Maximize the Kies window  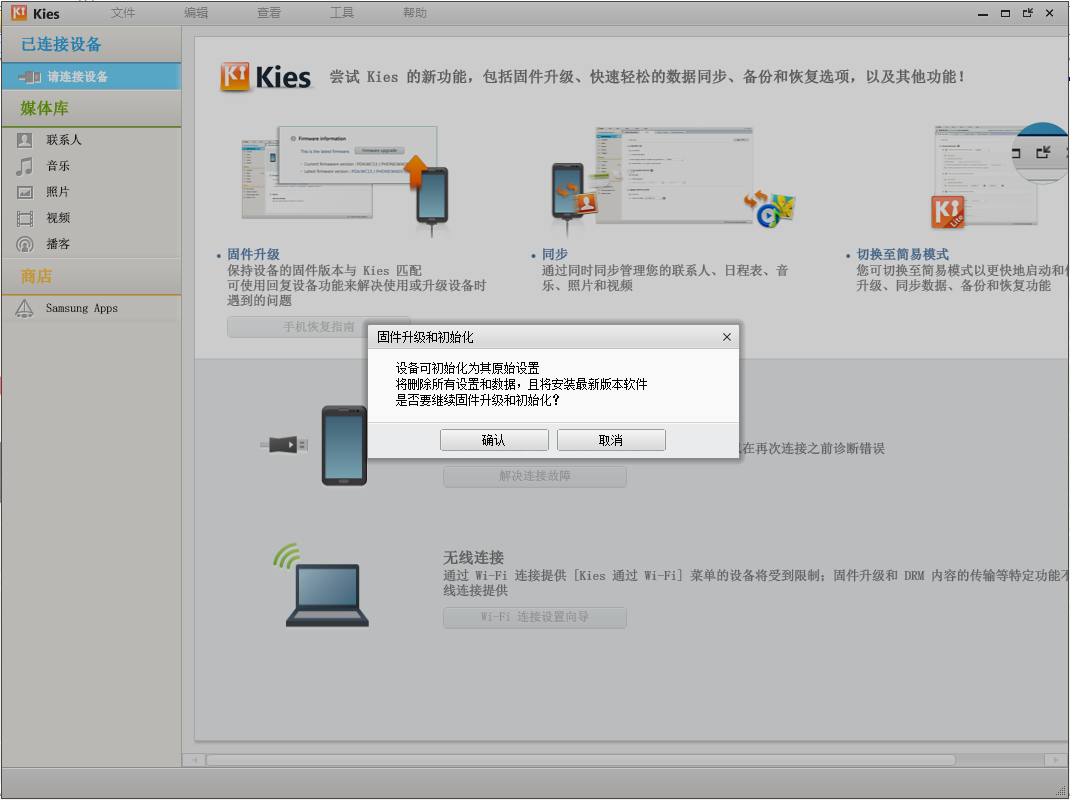pyautogui.click(x=1005, y=13)
